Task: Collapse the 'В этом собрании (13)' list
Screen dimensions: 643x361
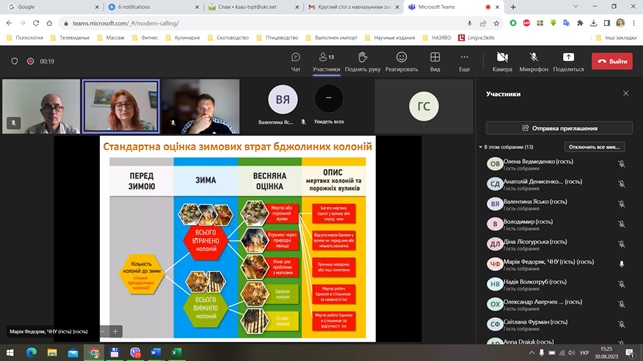Action: coord(481,147)
